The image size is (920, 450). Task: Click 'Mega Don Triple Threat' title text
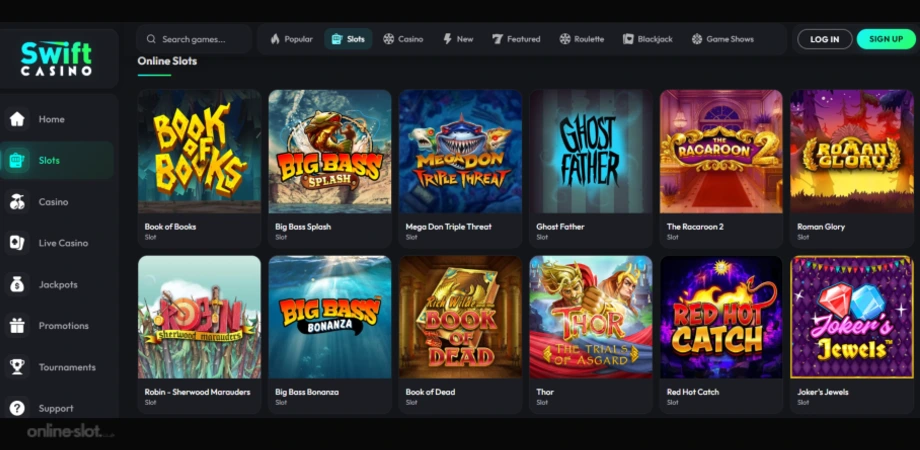point(449,226)
